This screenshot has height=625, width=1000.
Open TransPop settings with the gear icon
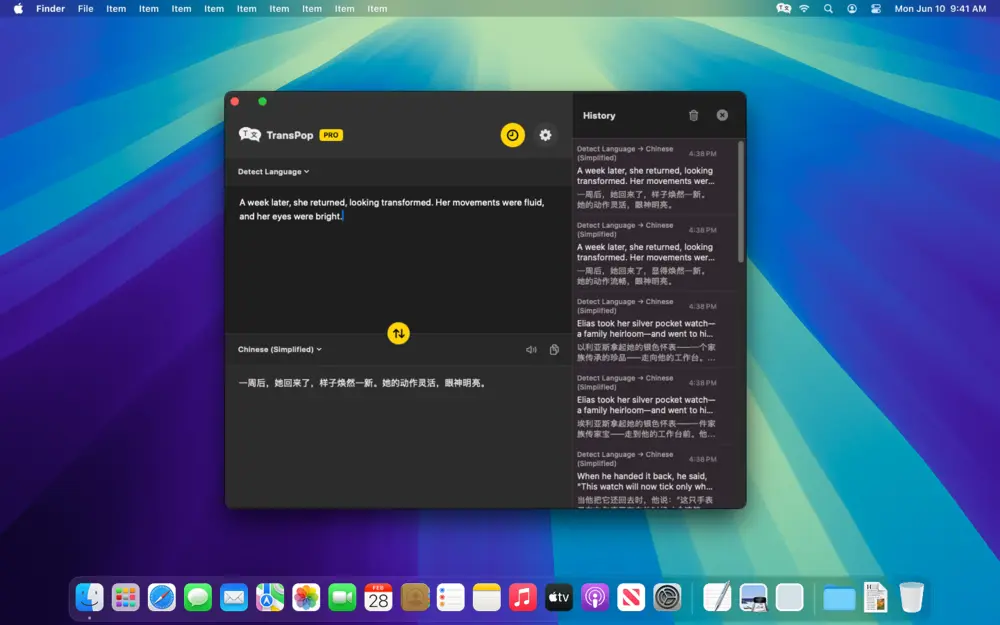click(x=545, y=134)
